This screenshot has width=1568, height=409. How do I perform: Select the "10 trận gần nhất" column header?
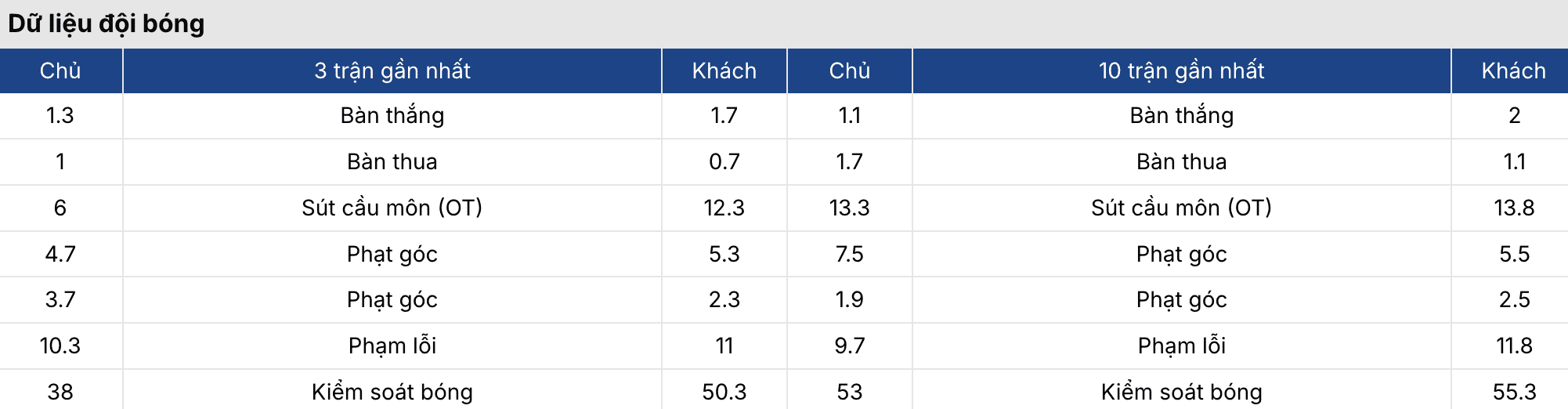[x=1181, y=71]
